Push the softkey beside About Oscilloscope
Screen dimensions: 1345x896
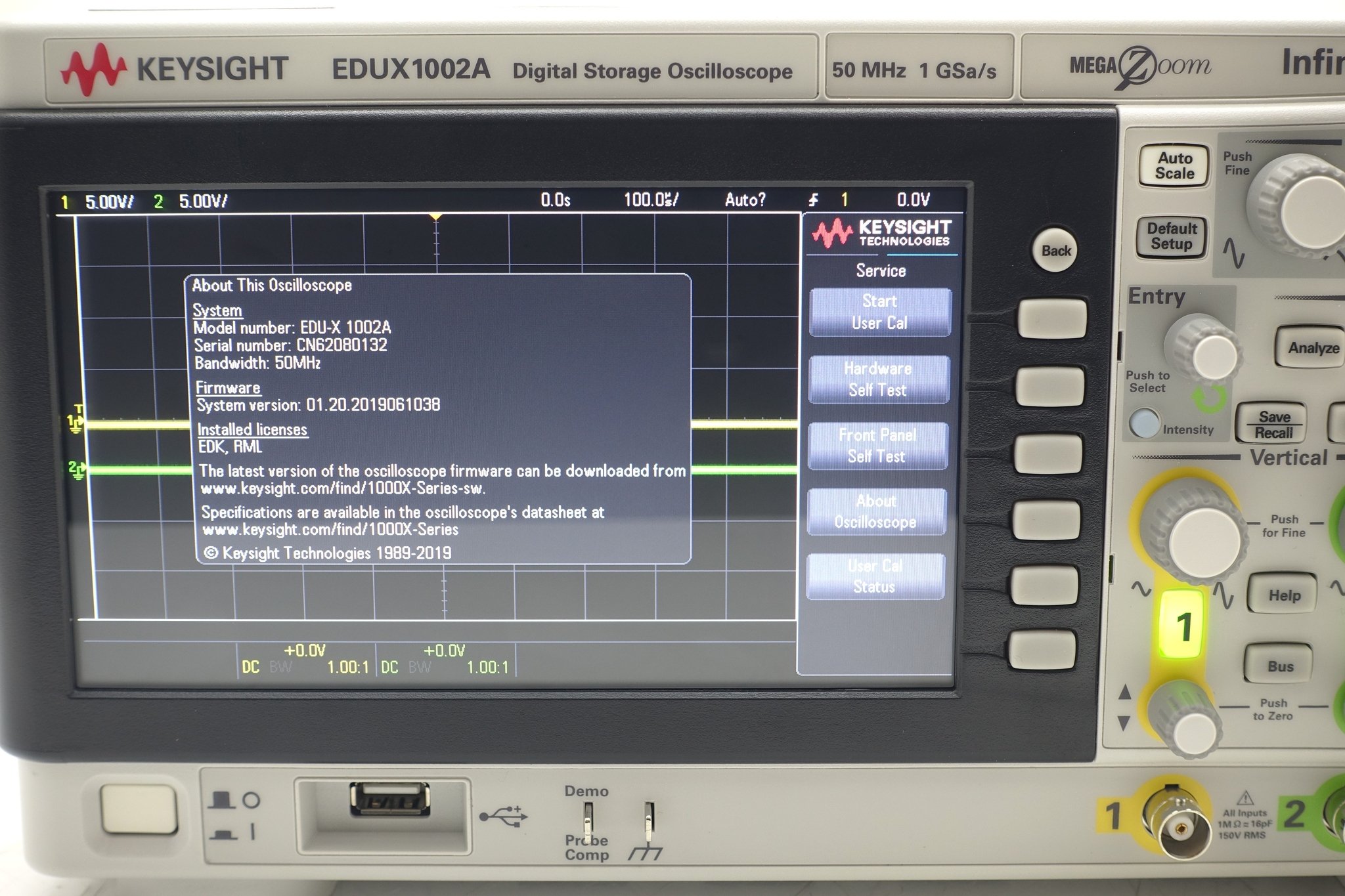(1046, 520)
